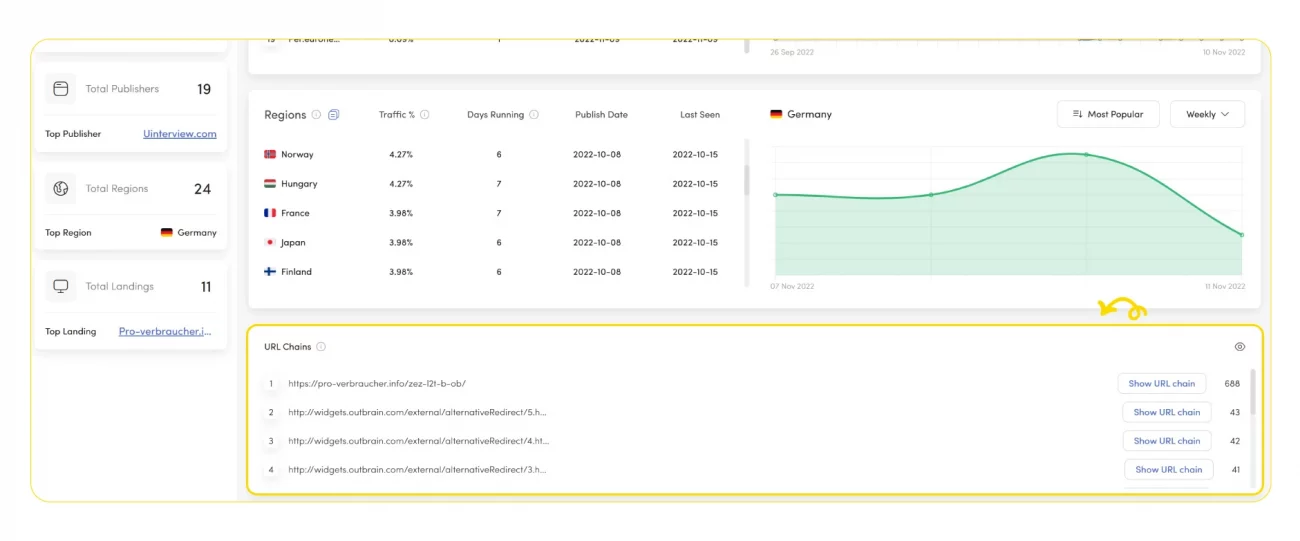Click info icon next to URL Chains
Viewport: 1300px width, 541px height.
[321, 347]
